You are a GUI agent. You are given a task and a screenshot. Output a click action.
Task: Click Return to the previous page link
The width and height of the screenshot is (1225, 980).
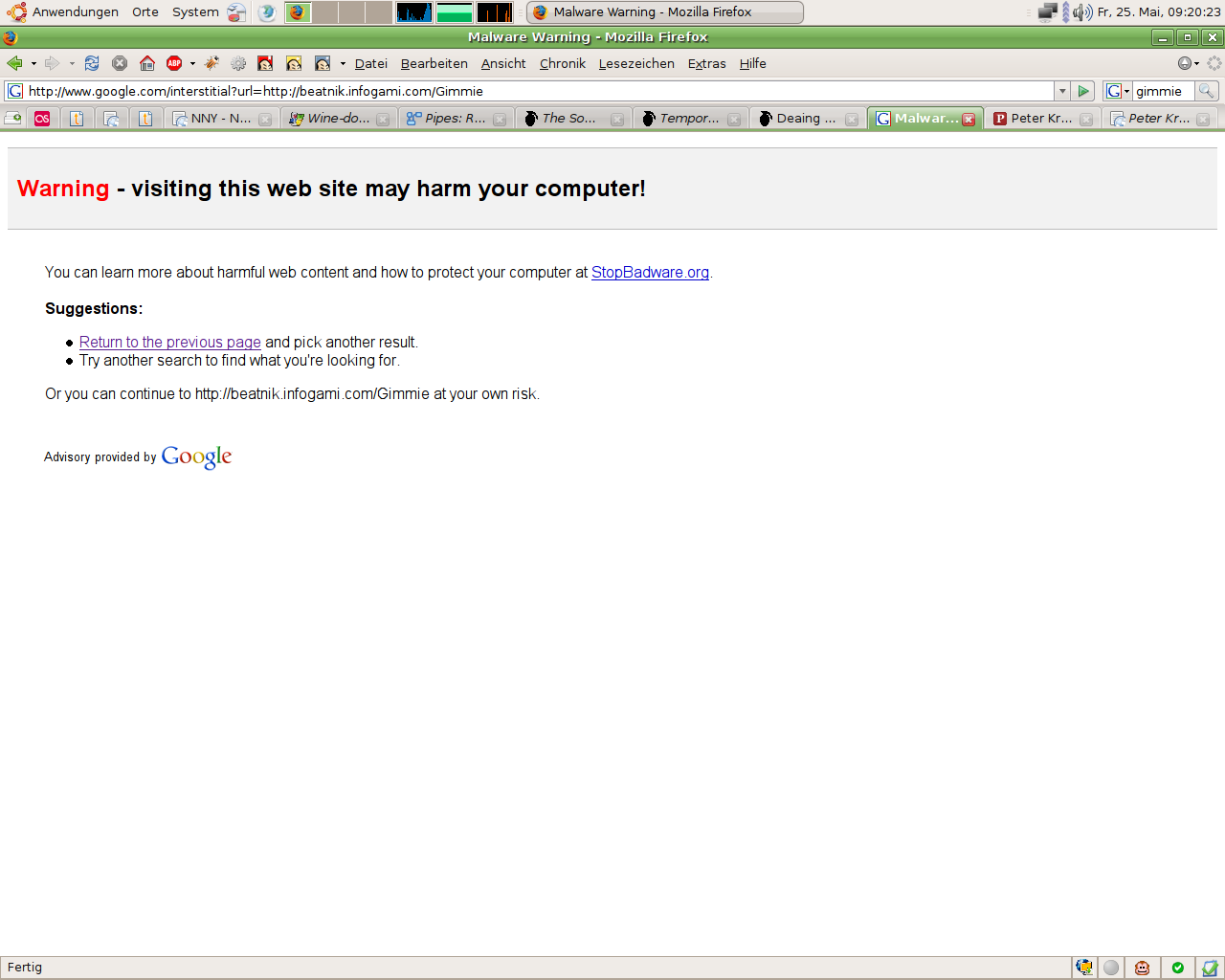tap(170, 343)
